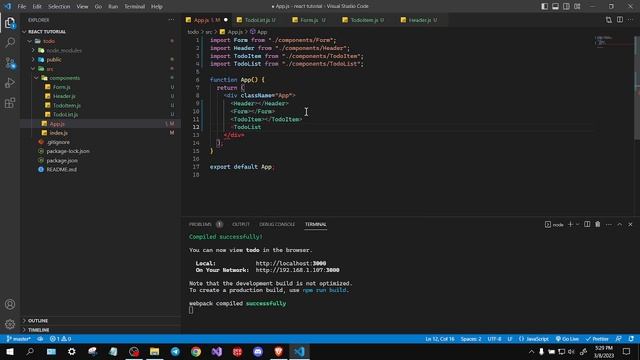Switch to PROBLEMS panel tab
640x360 pixels.
[x=200, y=224]
